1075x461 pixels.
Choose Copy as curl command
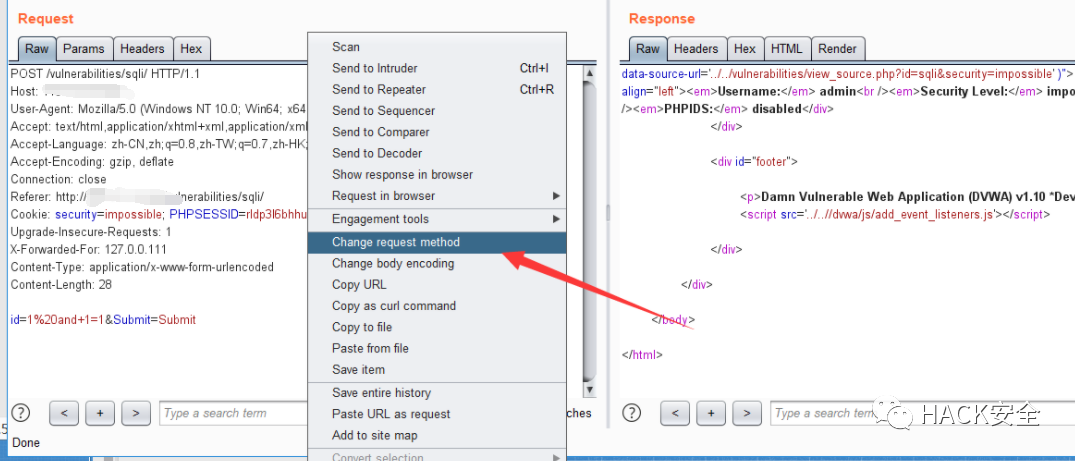[437, 306]
